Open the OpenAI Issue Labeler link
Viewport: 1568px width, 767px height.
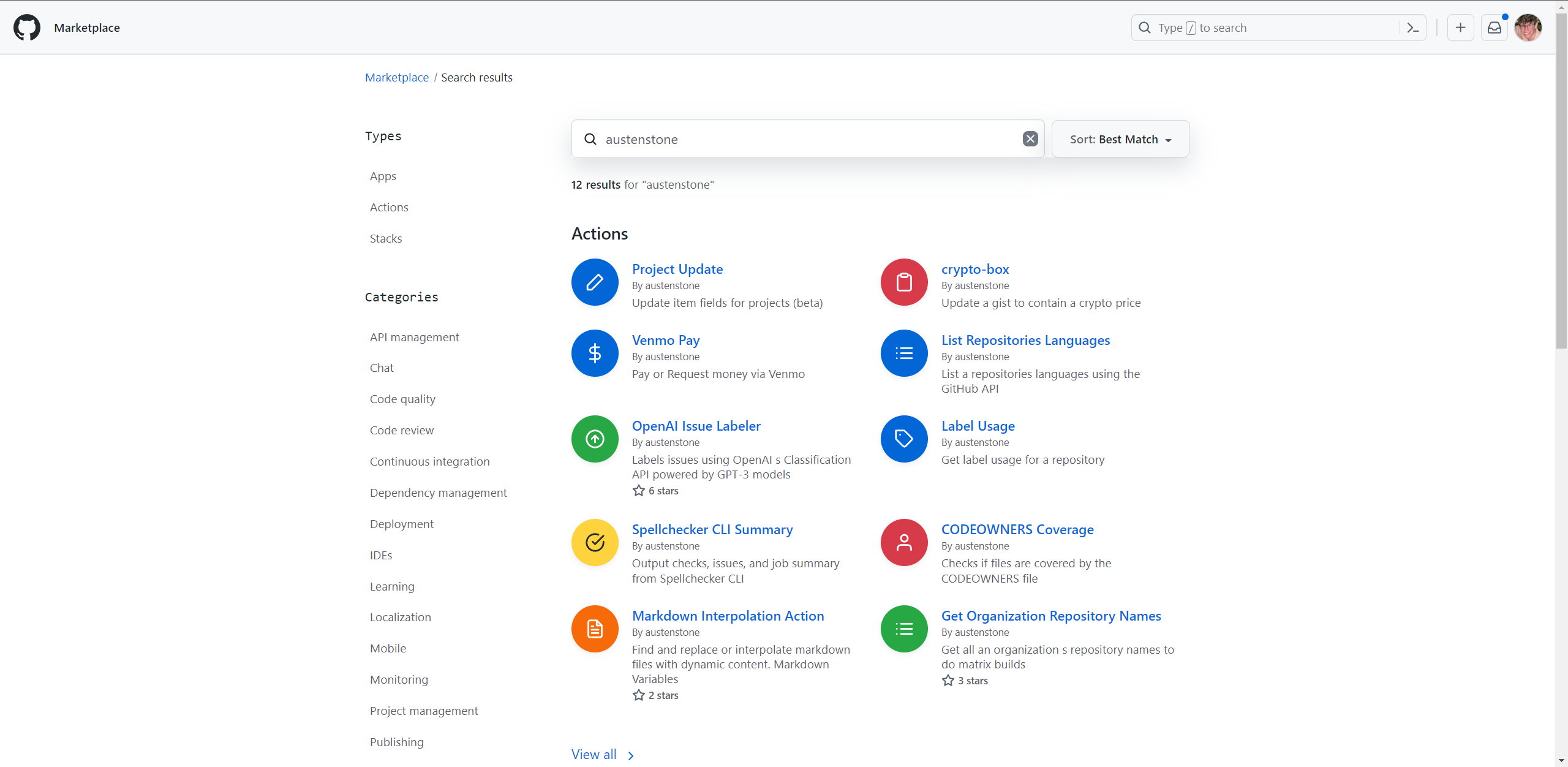coord(696,426)
